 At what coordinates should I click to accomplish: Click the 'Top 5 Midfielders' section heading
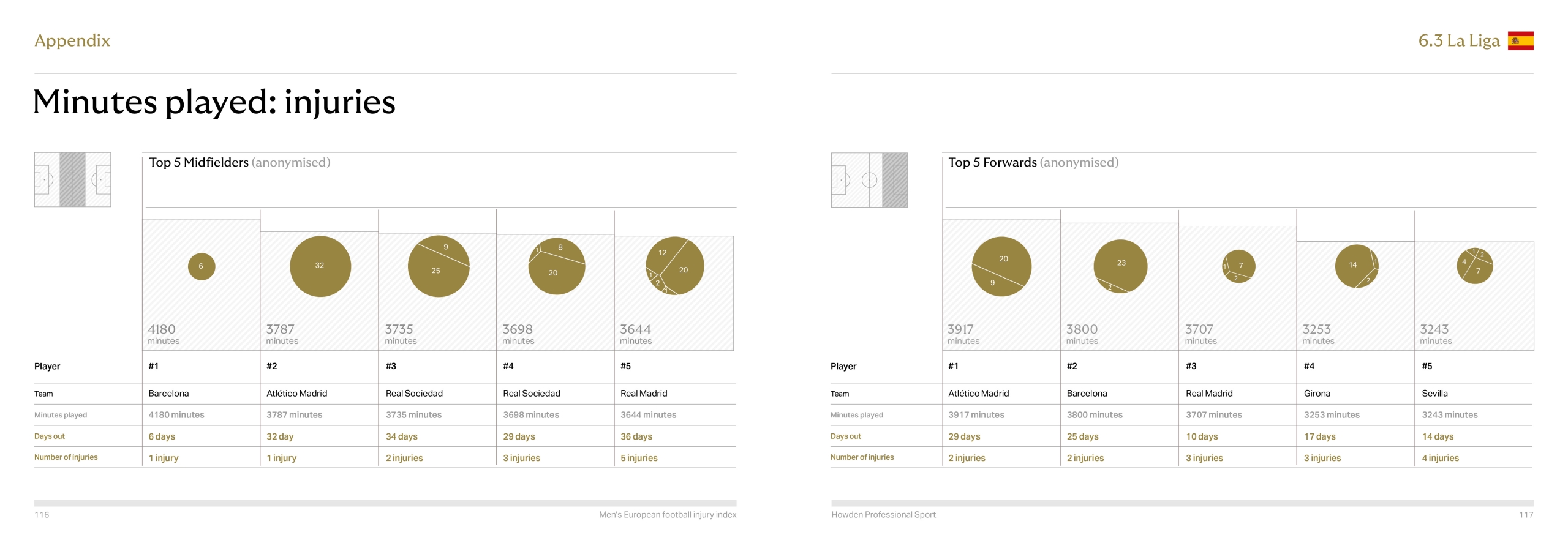tap(198, 162)
